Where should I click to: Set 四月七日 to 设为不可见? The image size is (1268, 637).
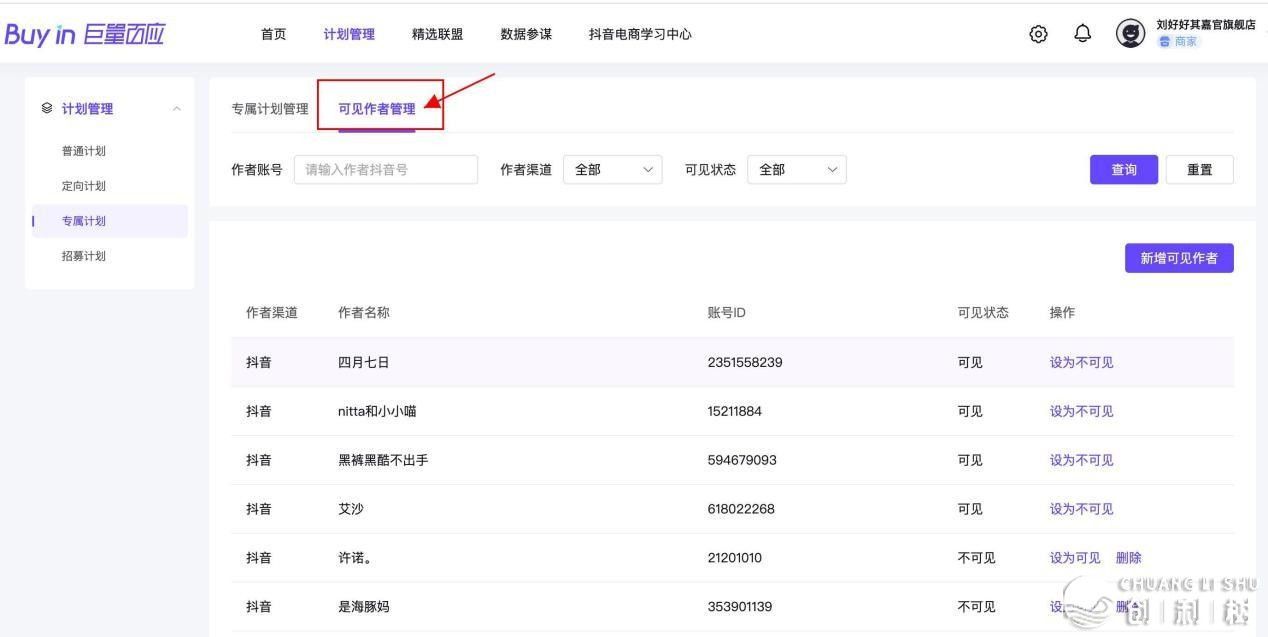click(x=1081, y=363)
